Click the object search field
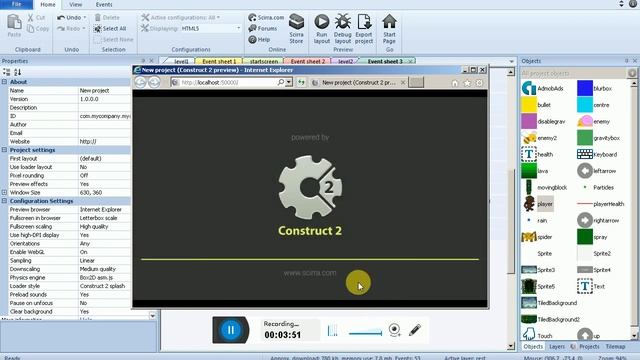The width and height of the screenshot is (640, 360). (574, 73)
